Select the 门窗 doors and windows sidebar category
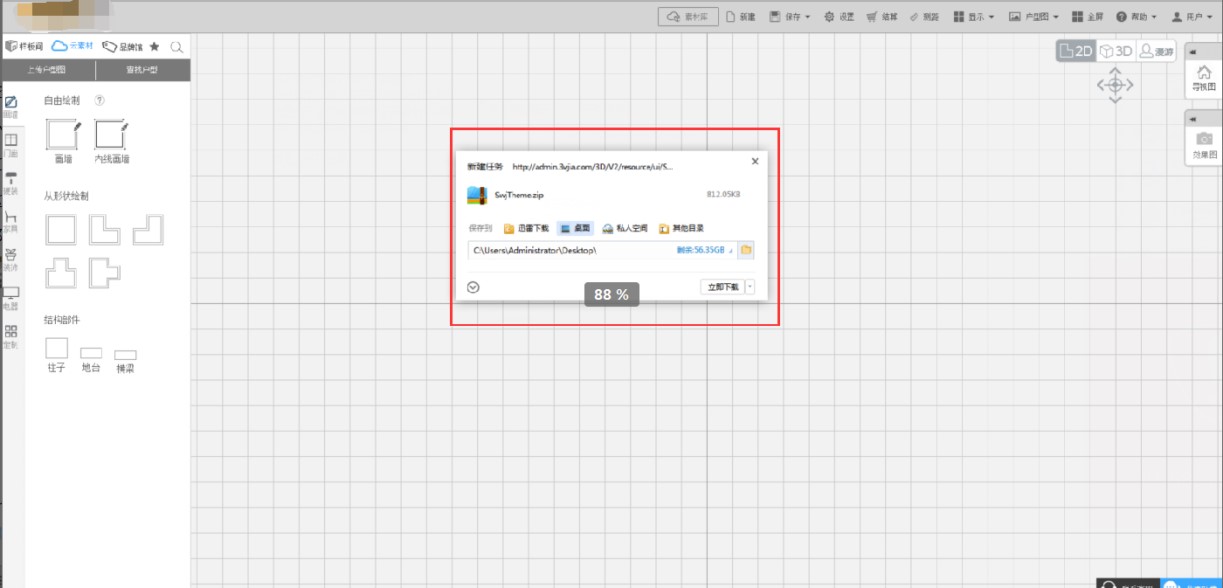Image resolution: width=1223 pixels, height=588 pixels. pos(11,145)
